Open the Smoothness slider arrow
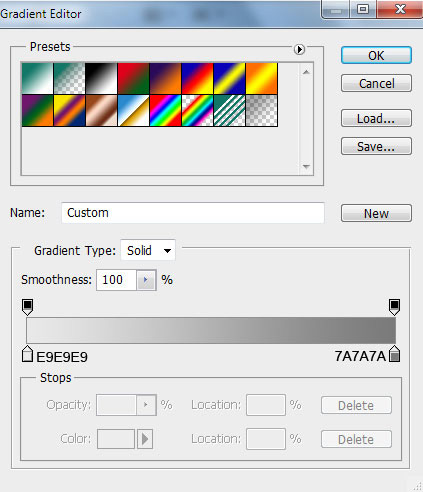This screenshot has height=492, width=423. tap(146, 280)
